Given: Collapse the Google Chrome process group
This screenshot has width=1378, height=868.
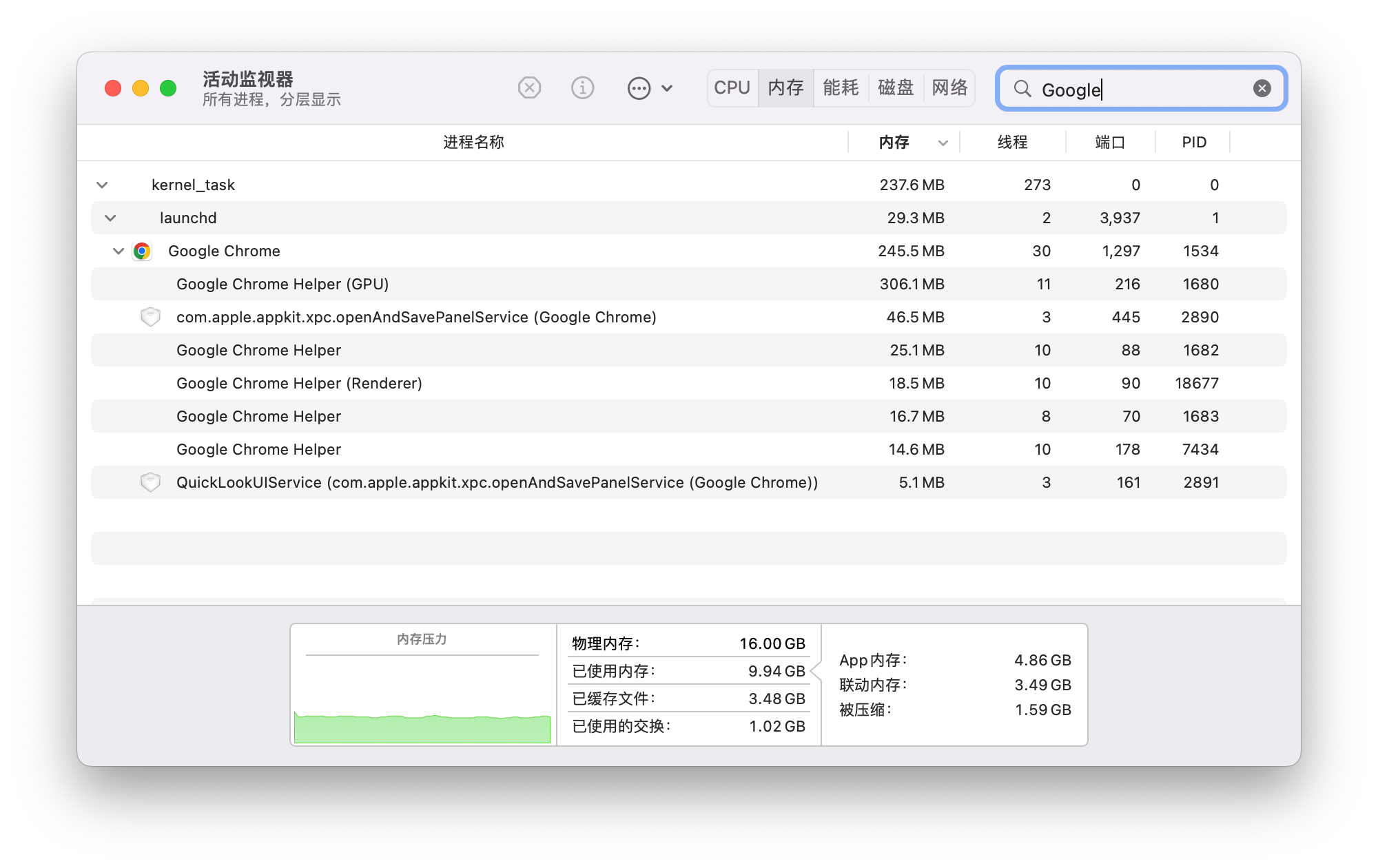Looking at the screenshot, I should coord(119,251).
